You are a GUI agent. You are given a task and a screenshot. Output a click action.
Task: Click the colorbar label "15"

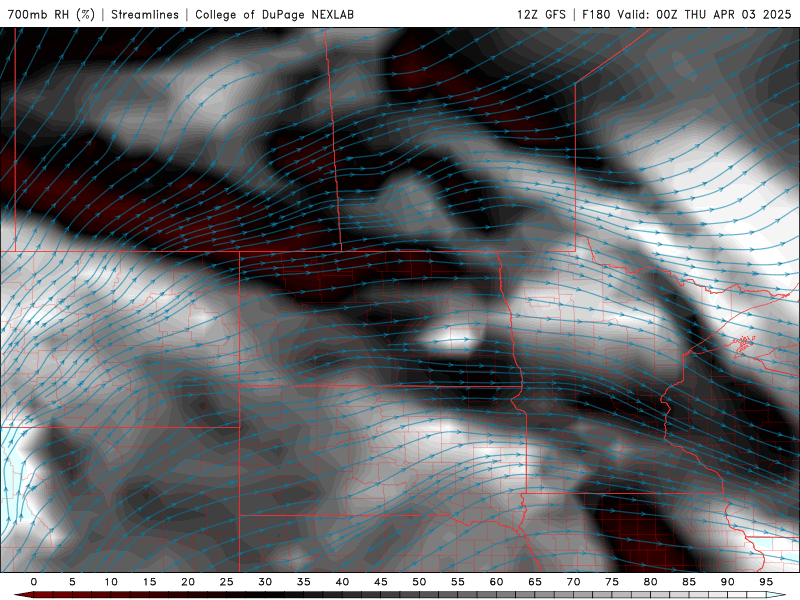coord(149,582)
